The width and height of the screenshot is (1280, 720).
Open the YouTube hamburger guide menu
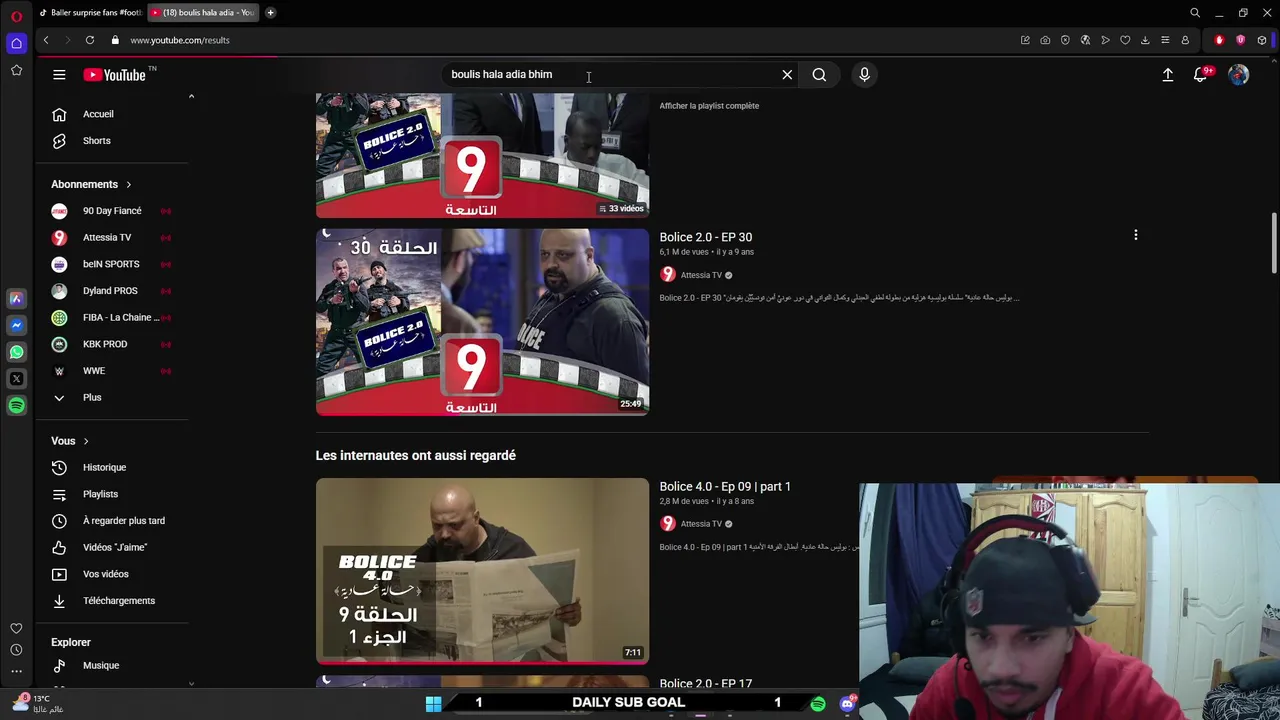59,75
